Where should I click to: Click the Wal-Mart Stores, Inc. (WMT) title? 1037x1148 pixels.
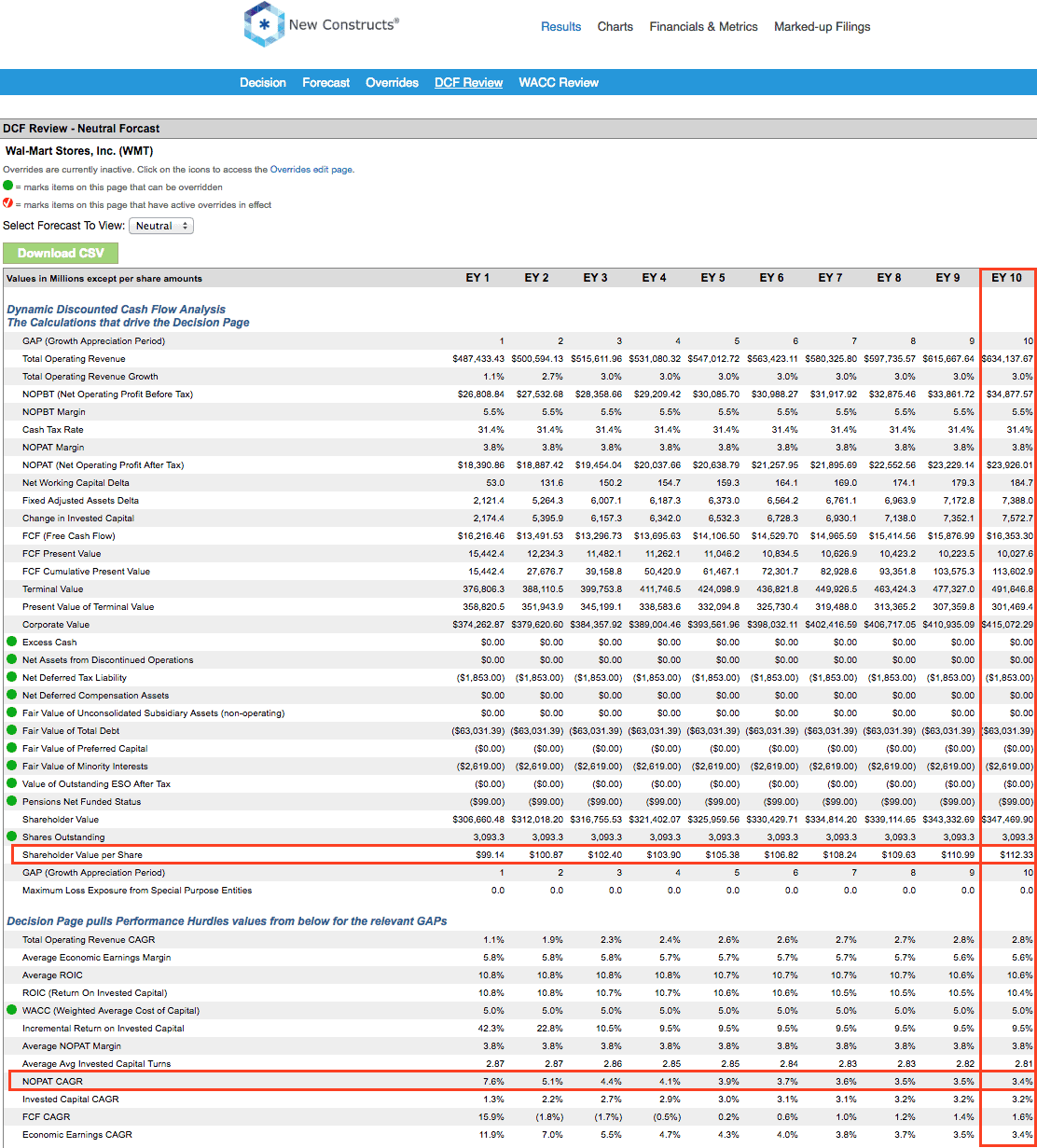(79, 150)
